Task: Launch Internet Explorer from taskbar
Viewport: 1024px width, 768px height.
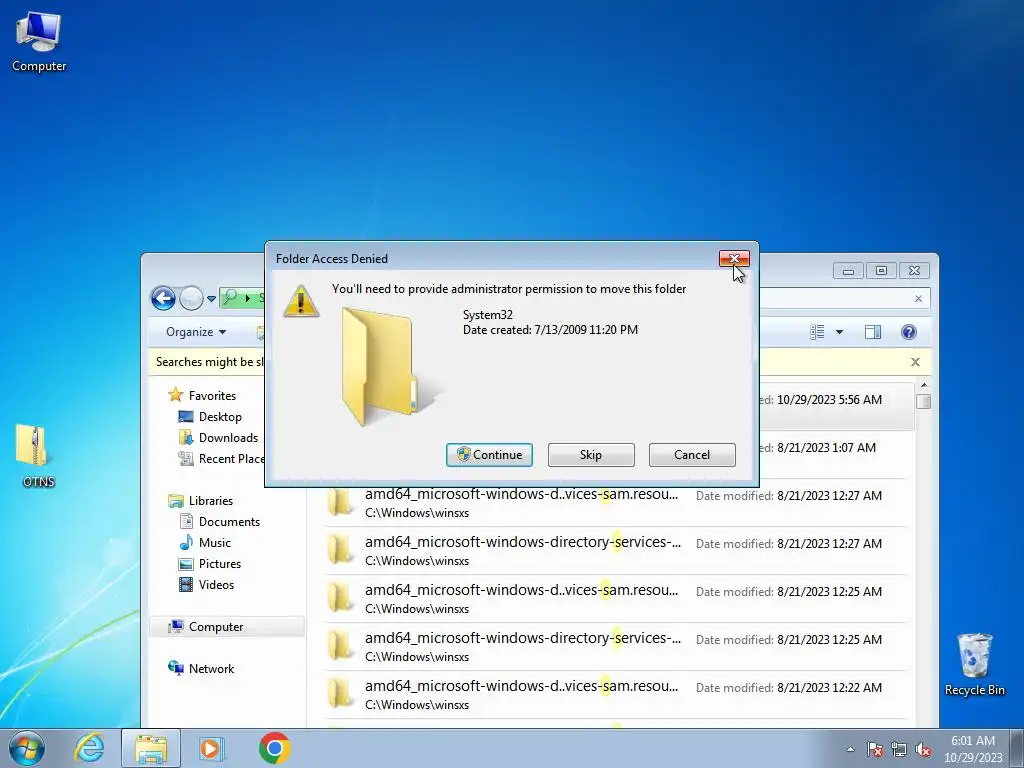Action: pos(89,748)
